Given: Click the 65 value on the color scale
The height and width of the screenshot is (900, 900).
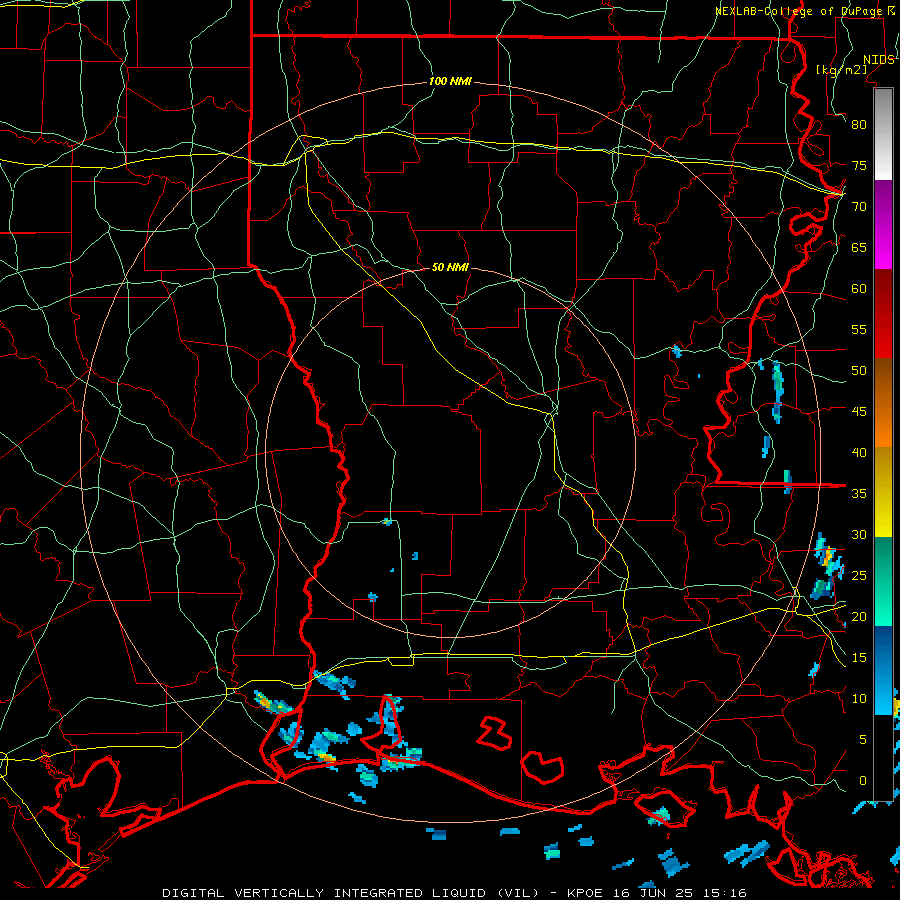Looking at the screenshot, I should click(x=859, y=247).
